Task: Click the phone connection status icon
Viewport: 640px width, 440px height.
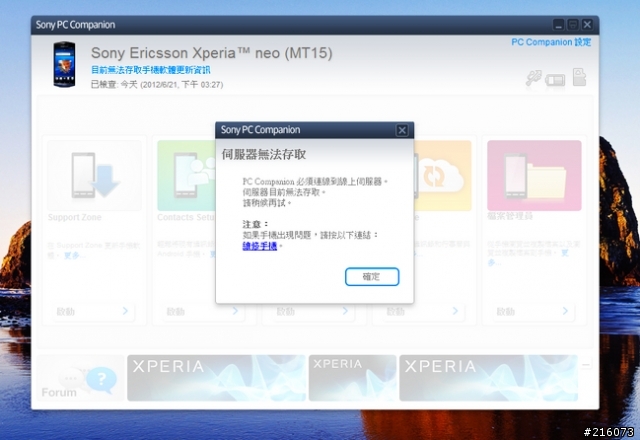Action: (x=555, y=80)
